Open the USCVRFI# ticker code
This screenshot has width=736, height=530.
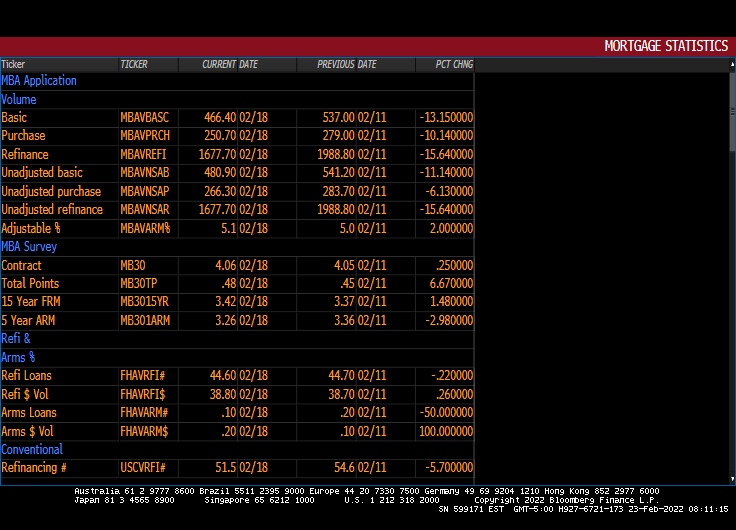pyautogui.click(x=143, y=468)
